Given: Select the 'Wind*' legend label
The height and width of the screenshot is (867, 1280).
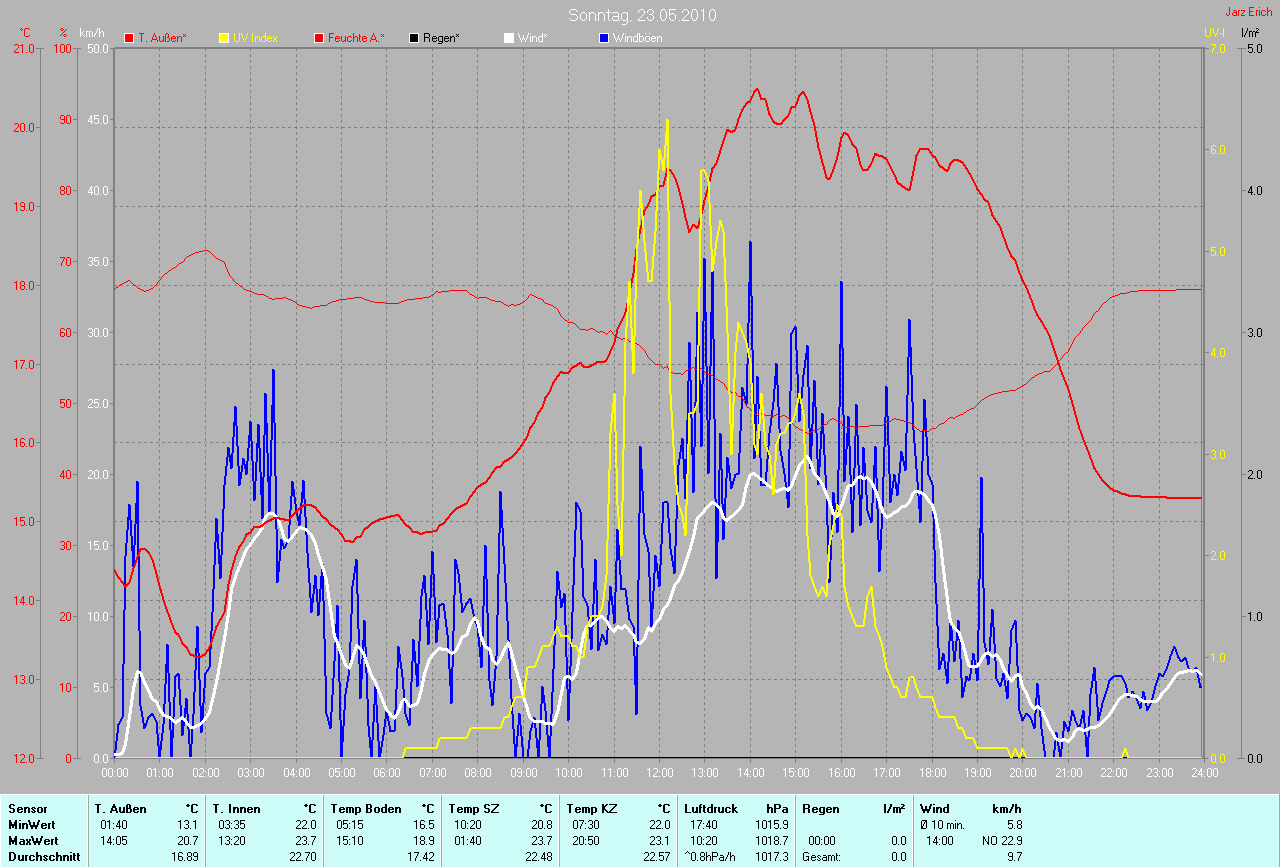Looking at the screenshot, I should [x=532, y=38].
